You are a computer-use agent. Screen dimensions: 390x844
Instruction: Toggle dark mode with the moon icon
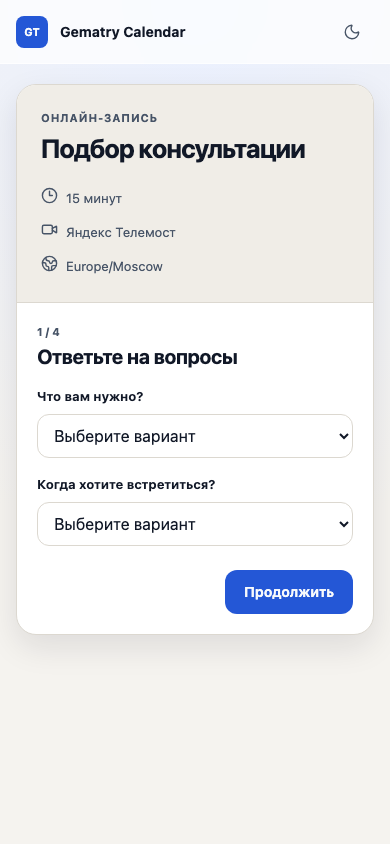pos(352,32)
